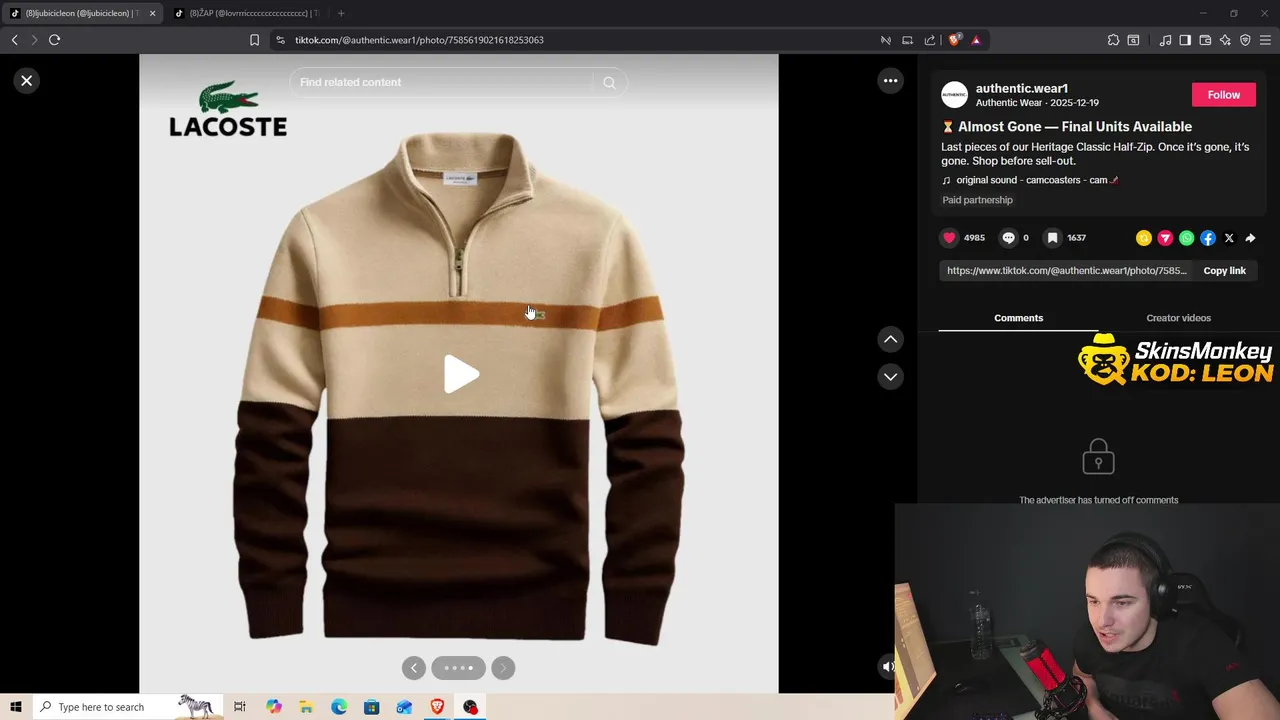Viewport: 1280px width, 720px height.
Task: Click the Paid partnership label
Action: [x=977, y=200]
